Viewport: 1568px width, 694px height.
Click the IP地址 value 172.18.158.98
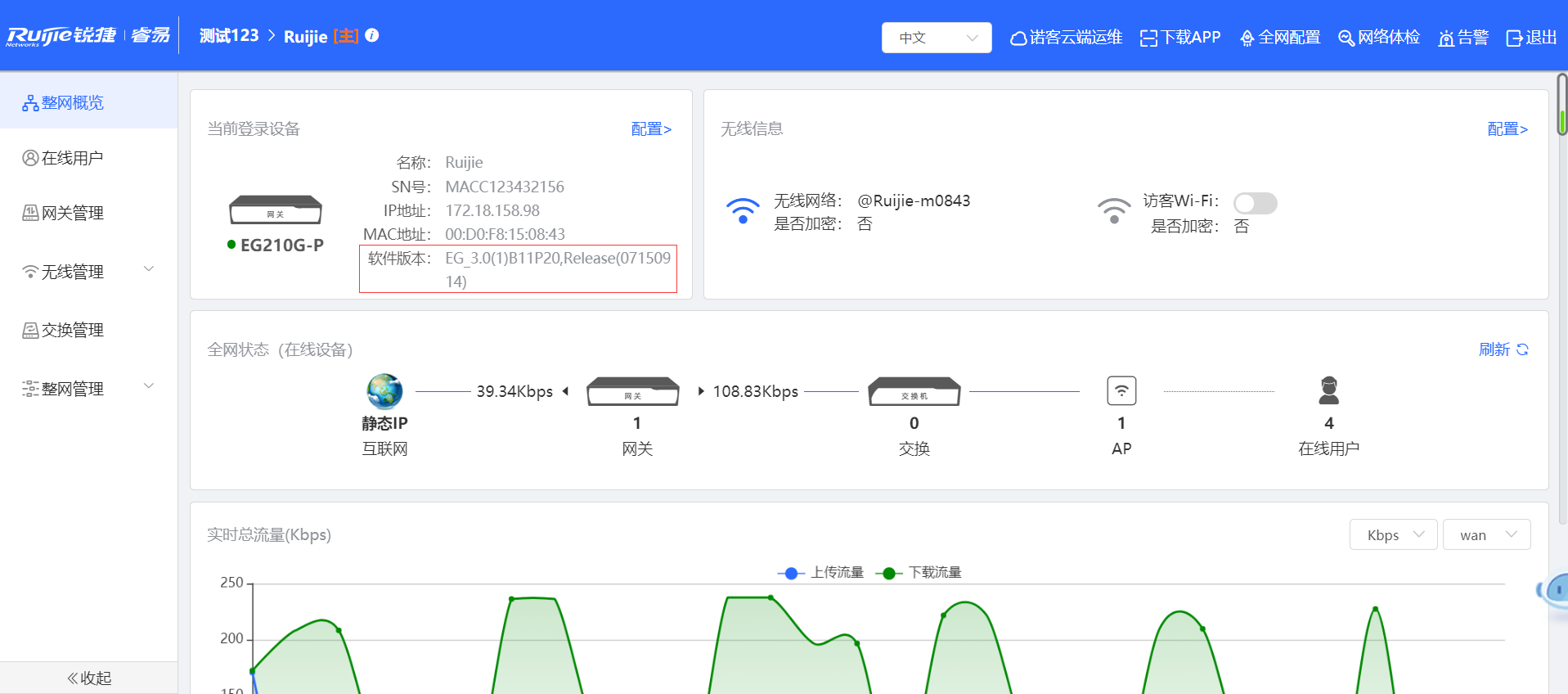tap(492, 210)
